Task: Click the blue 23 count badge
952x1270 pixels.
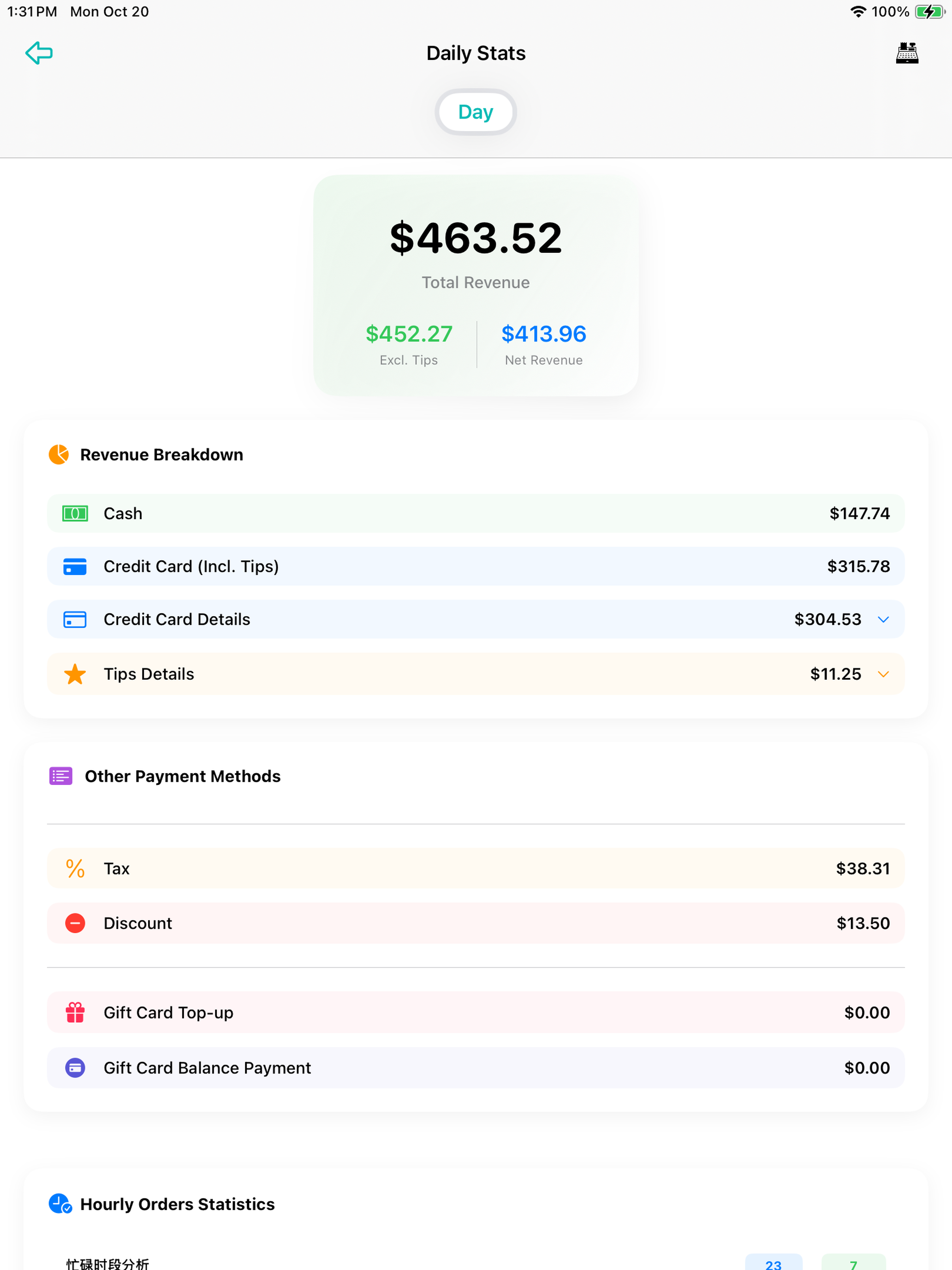Action: [x=773, y=1263]
